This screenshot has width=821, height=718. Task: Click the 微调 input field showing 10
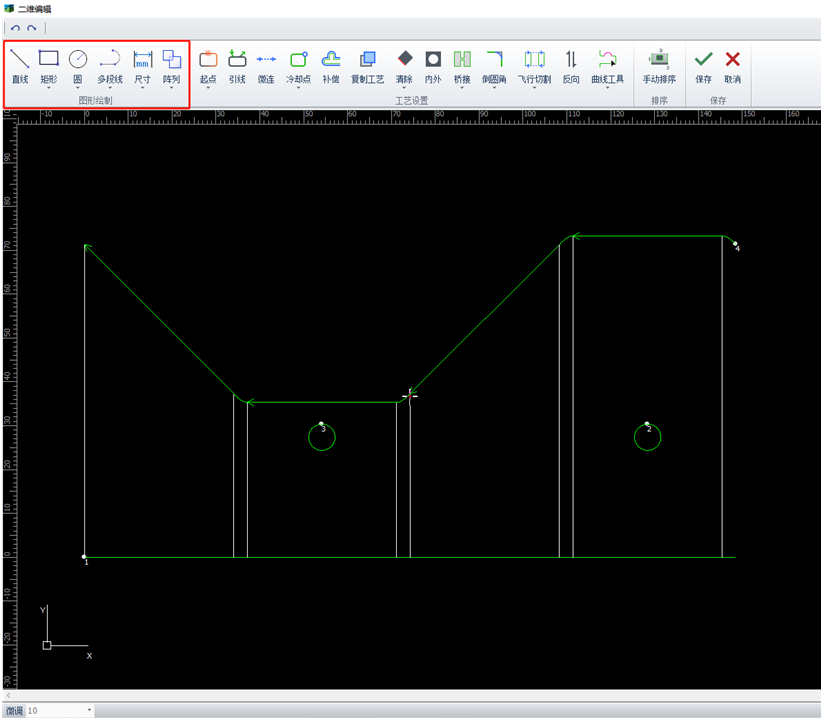click(55, 710)
